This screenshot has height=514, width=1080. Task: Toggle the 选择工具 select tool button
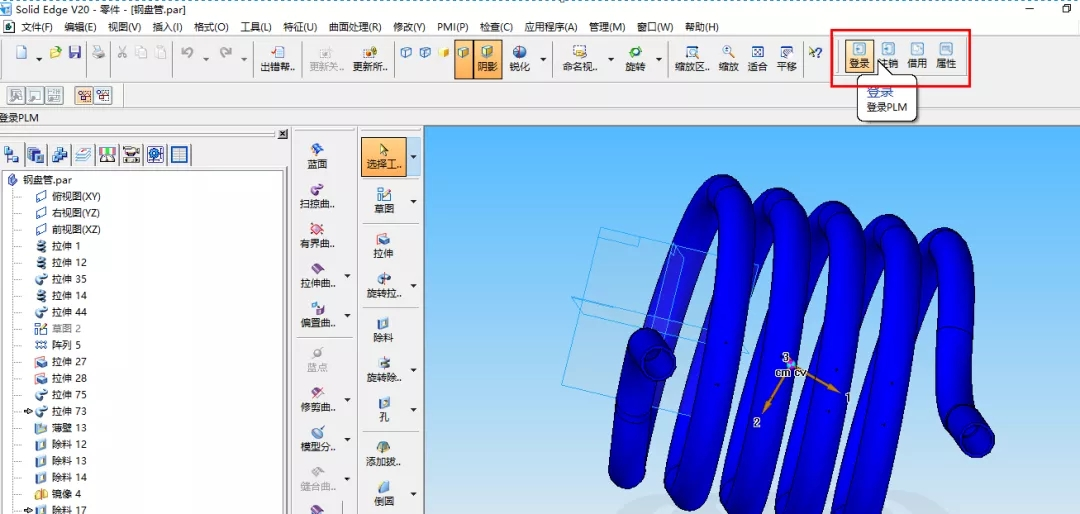[383, 155]
